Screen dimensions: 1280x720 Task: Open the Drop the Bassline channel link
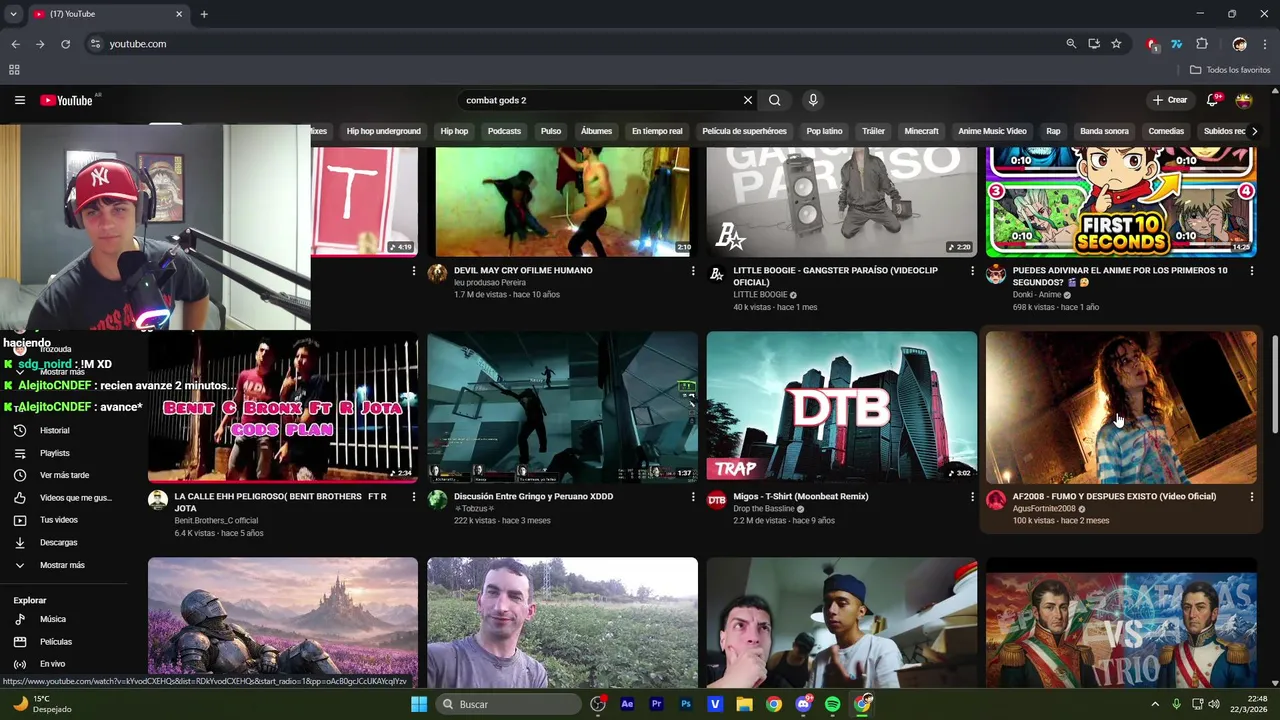[764, 509]
